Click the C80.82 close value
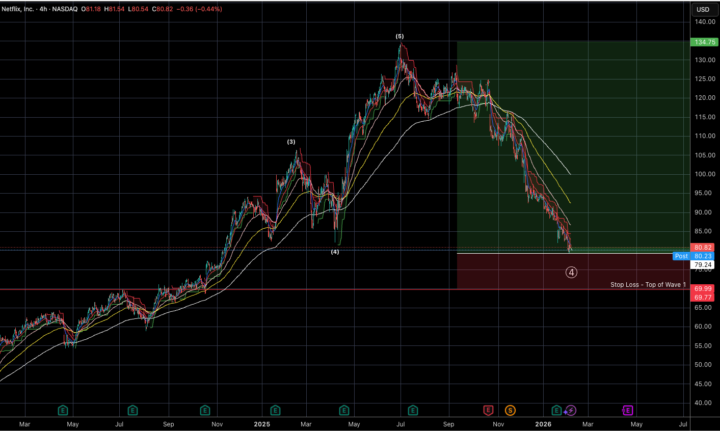Screen dimensions: 720x431 tap(163, 9)
